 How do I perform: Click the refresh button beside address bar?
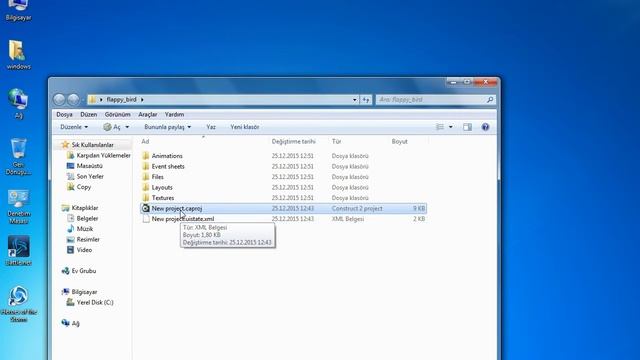(366, 100)
